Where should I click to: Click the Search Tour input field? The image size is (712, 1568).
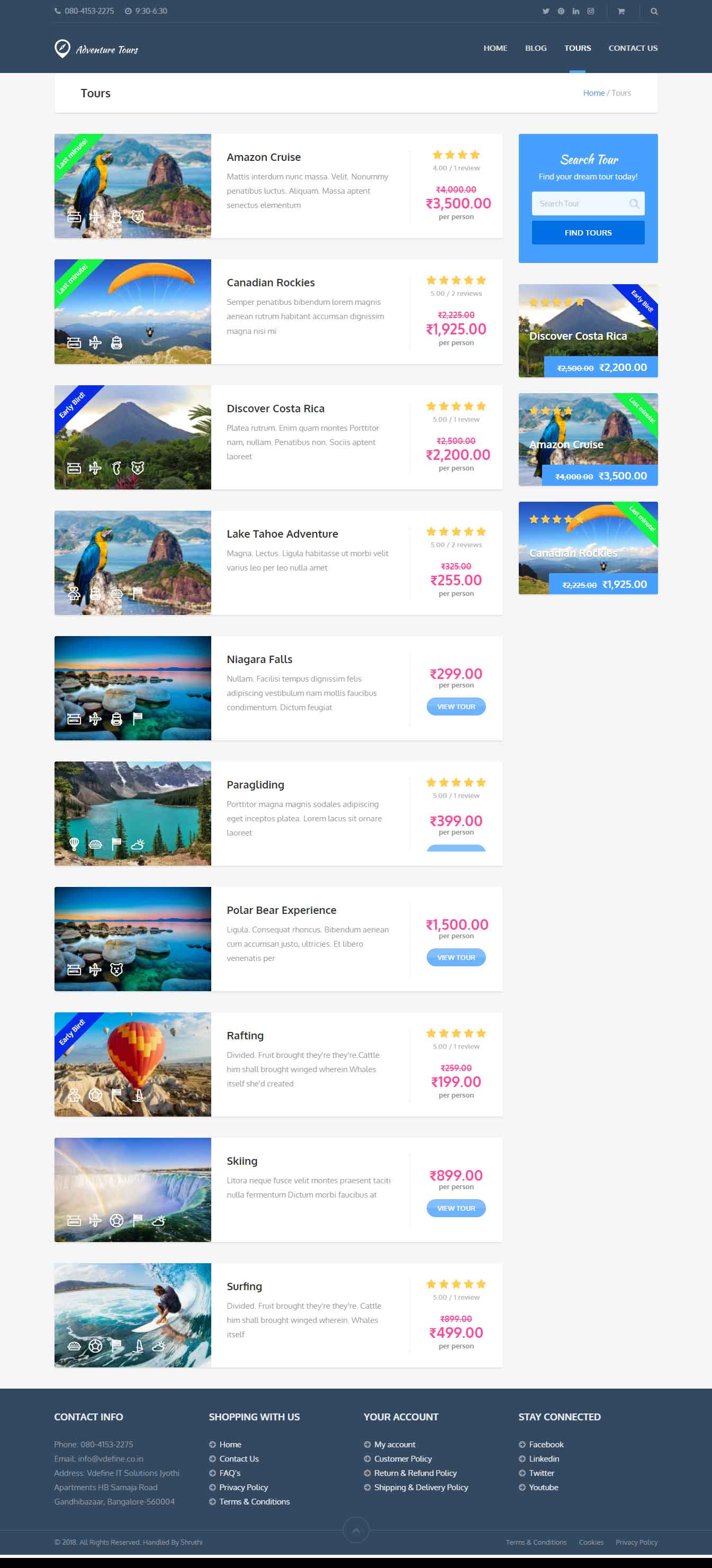(x=588, y=203)
